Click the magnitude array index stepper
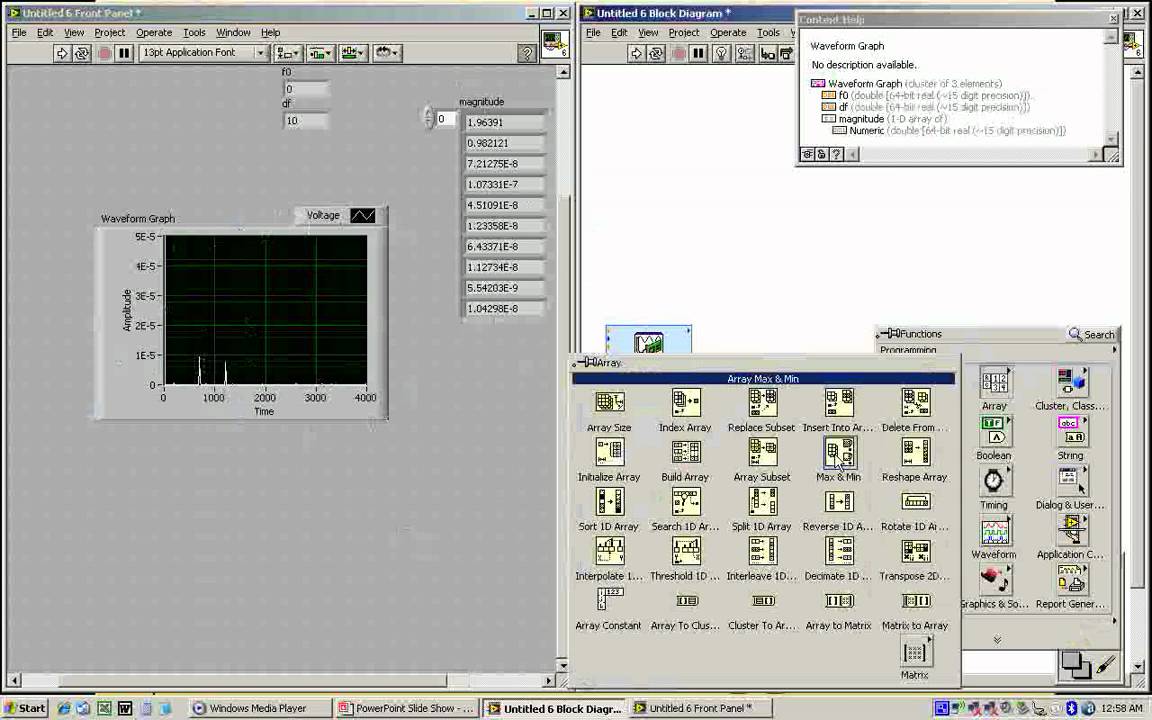The height and width of the screenshot is (720, 1152). (428, 118)
